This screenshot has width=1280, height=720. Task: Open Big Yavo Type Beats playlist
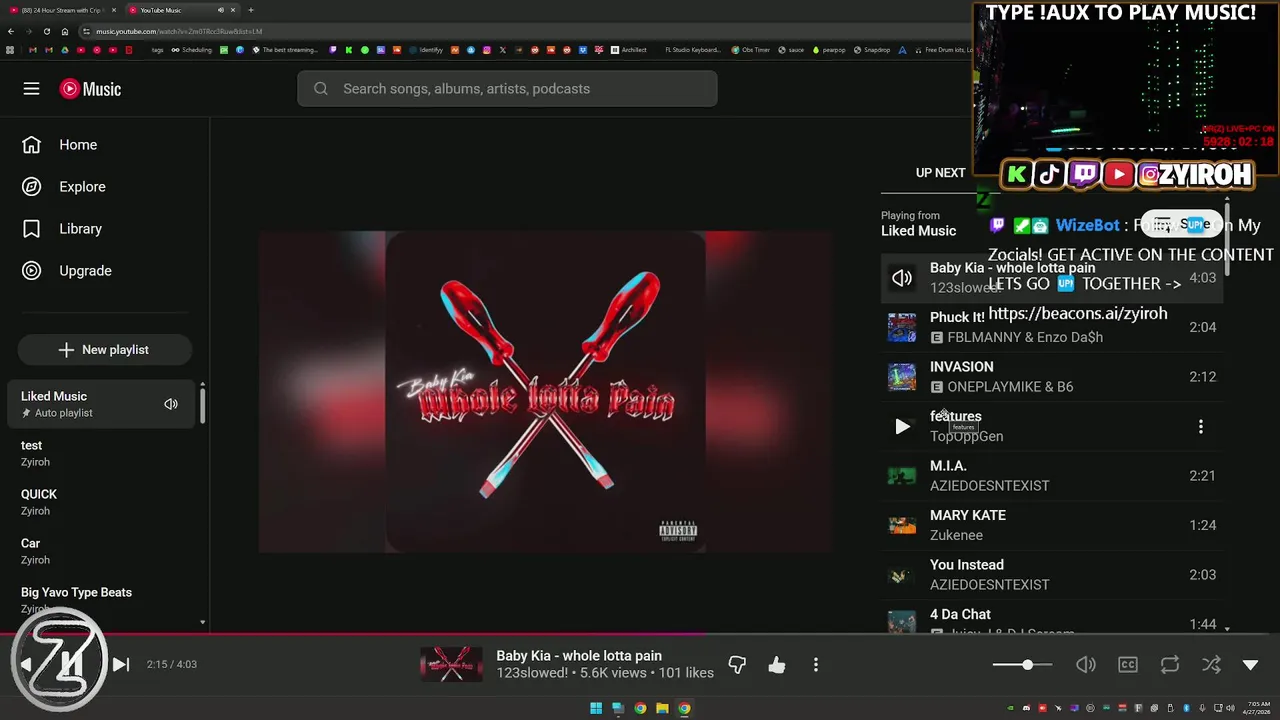tap(100, 600)
